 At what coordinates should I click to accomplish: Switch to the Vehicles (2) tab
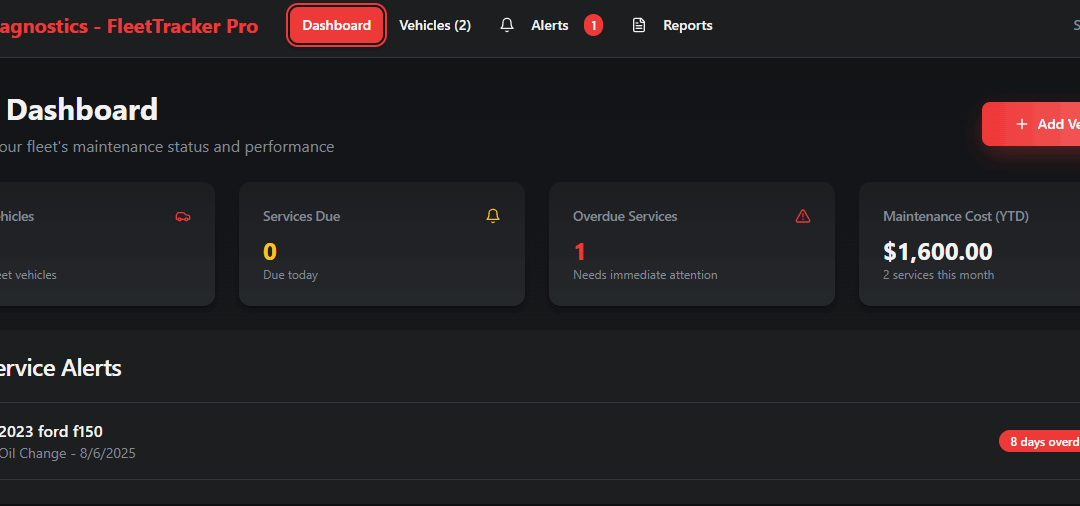(x=434, y=26)
